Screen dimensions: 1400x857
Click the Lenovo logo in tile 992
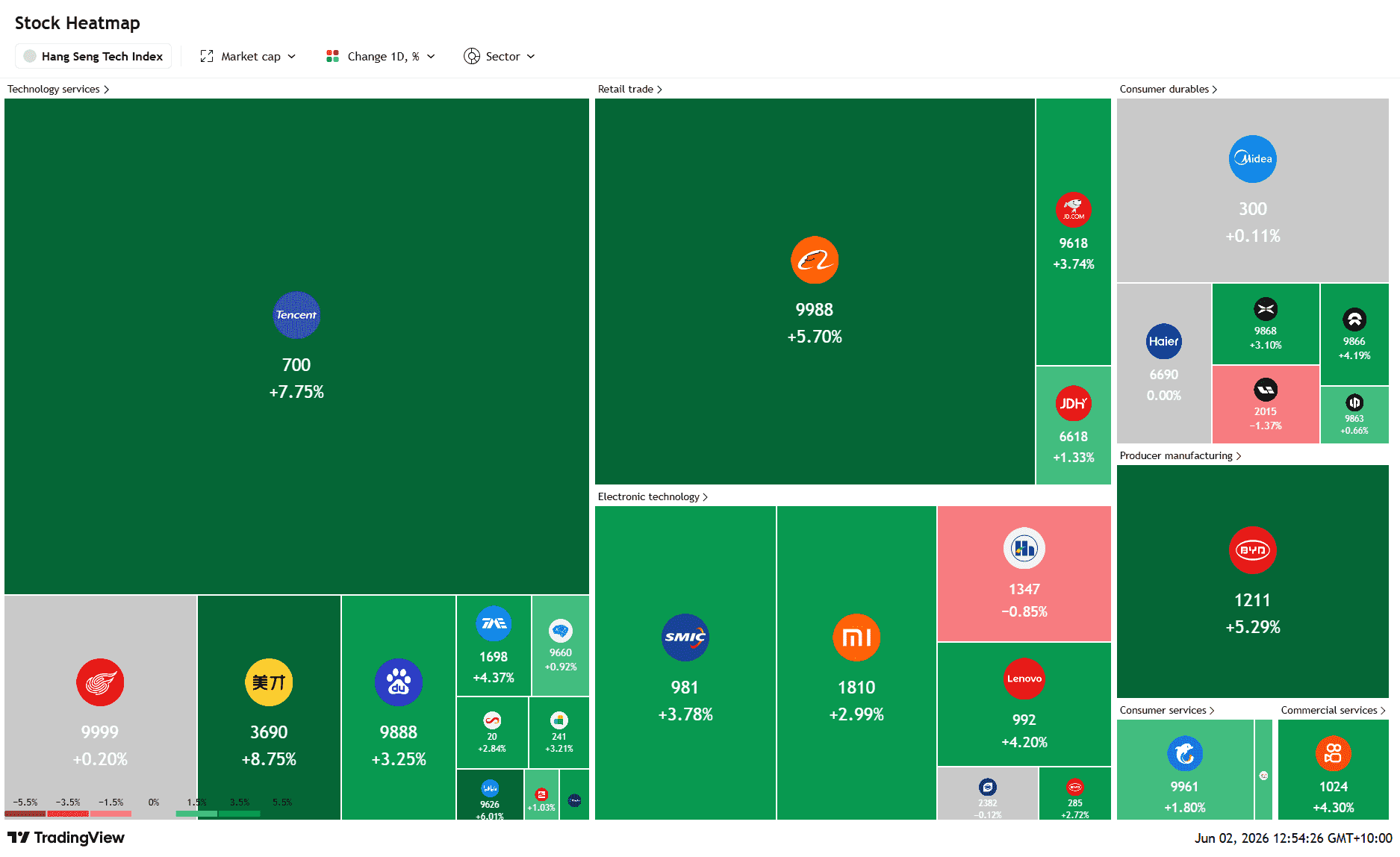click(x=1024, y=679)
